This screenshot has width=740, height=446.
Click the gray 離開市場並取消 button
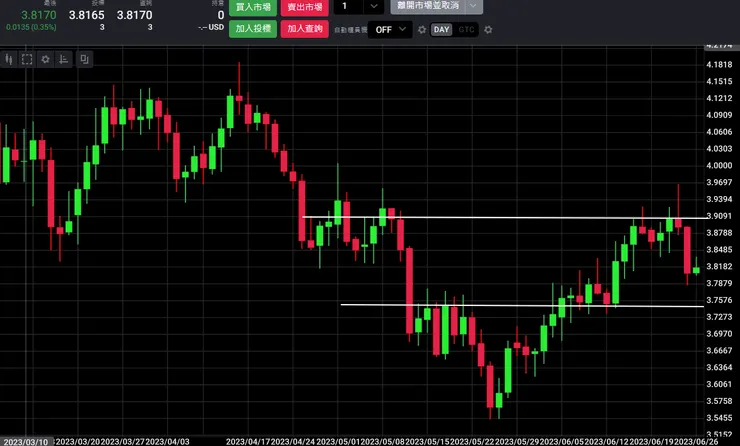(428, 6)
